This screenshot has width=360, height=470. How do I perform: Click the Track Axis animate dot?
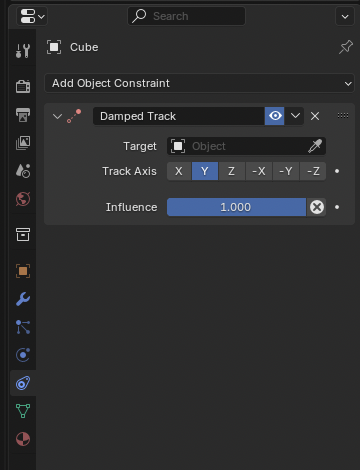(x=337, y=171)
